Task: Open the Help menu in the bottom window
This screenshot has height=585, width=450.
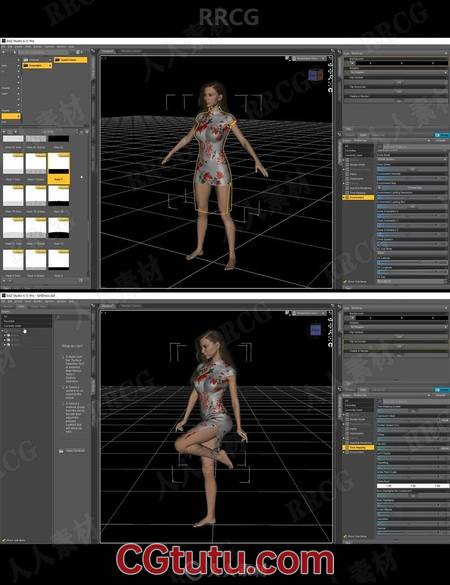Action: [71, 301]
